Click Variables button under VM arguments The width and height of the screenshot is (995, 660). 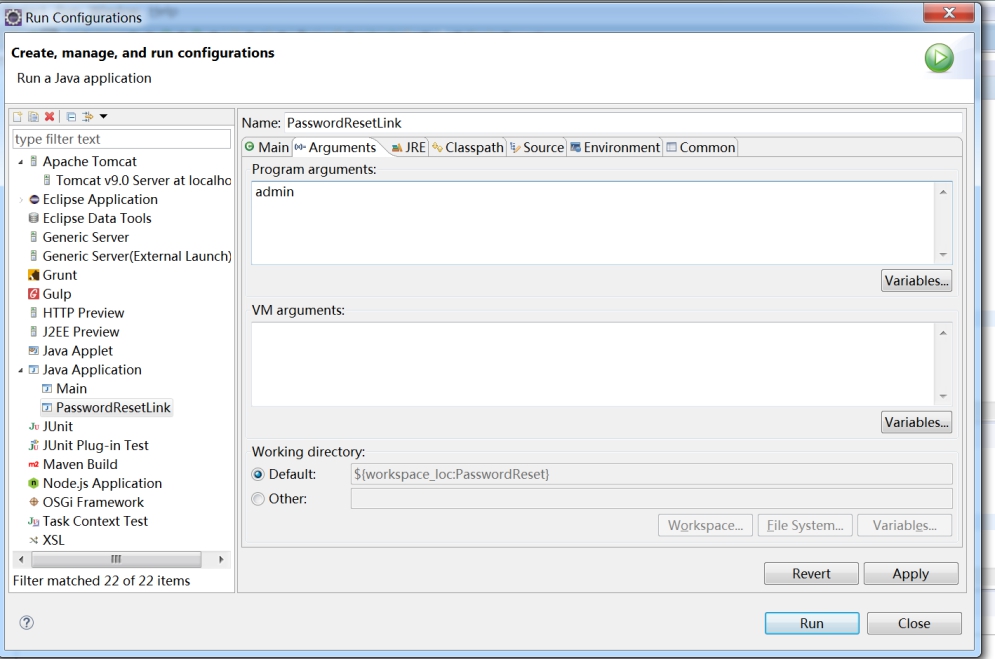coord(916,422)
